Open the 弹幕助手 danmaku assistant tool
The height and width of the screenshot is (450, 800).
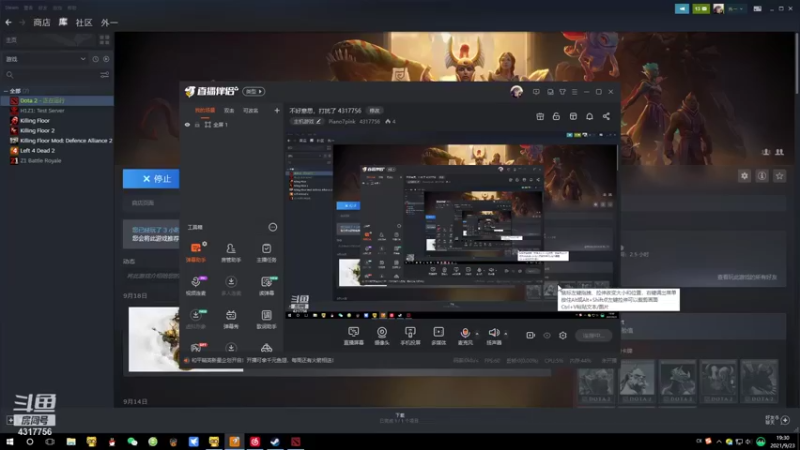pyautogui.click(x=196, y=253)
